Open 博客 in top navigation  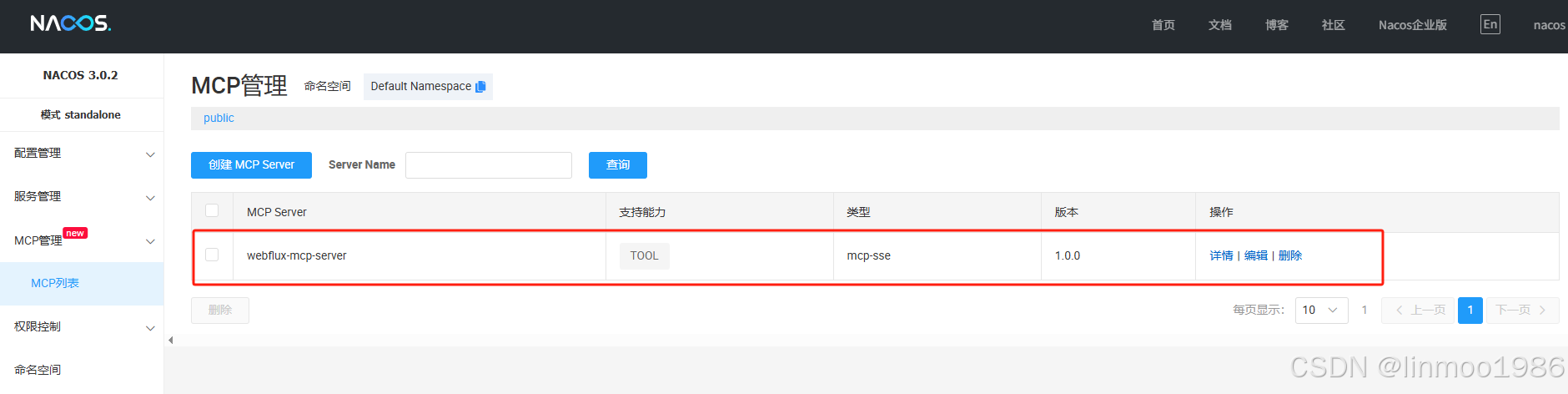click(x=1277, y=25)
